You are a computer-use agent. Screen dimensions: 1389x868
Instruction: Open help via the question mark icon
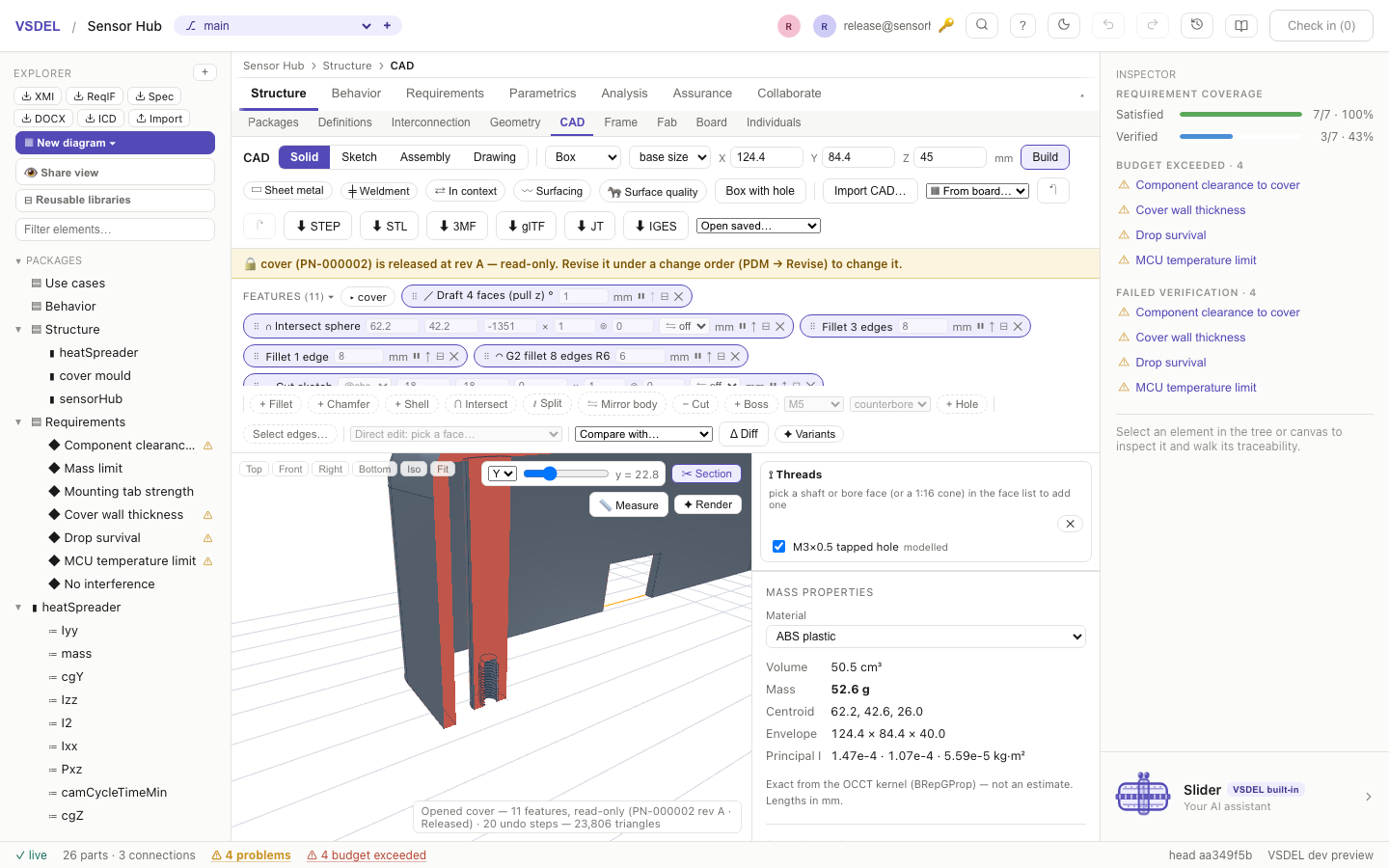point(1022,26)
